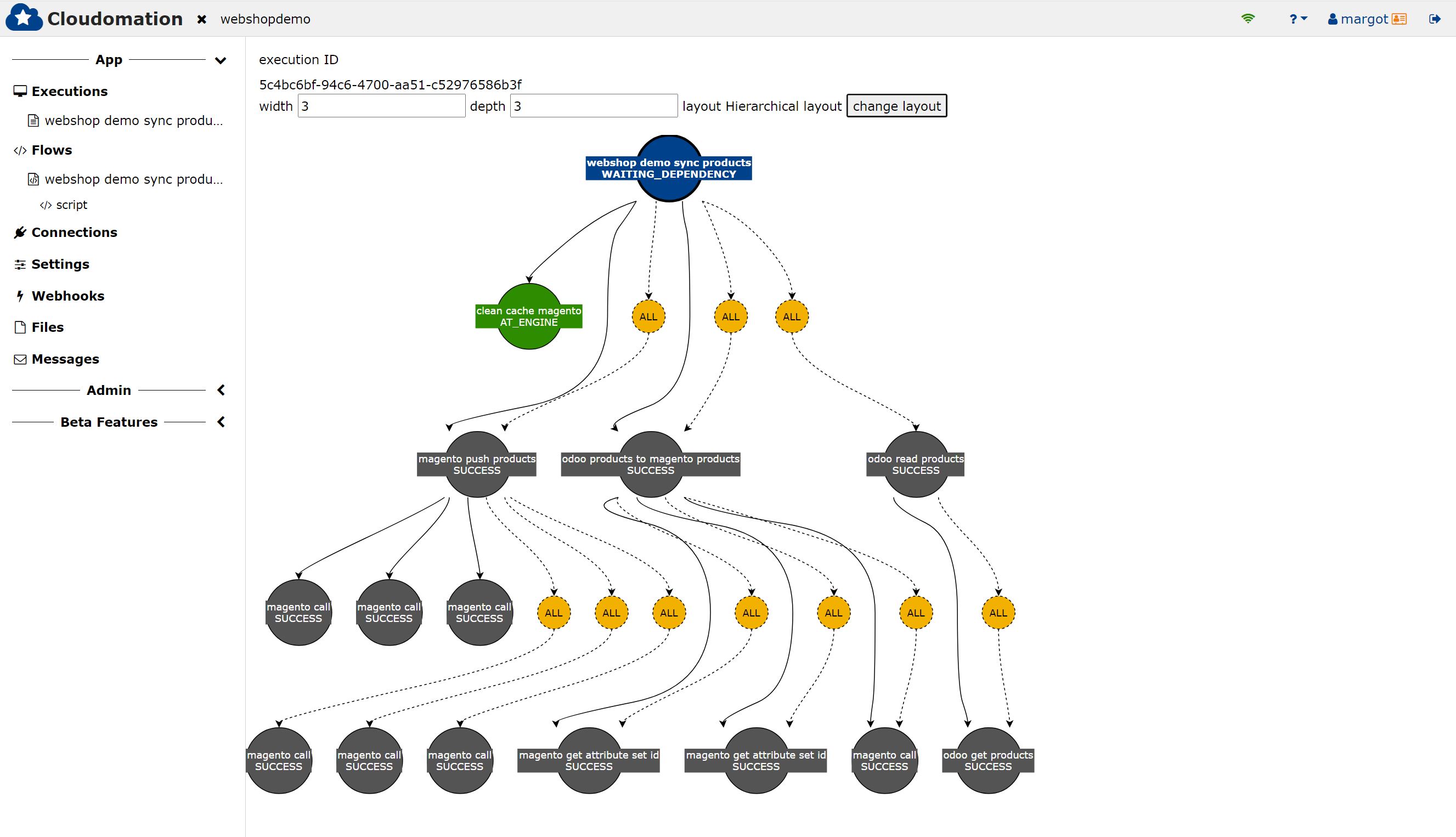Select the odoo read products node
This screenshot has height=837, width=1456.
click(x=915, y=465)
